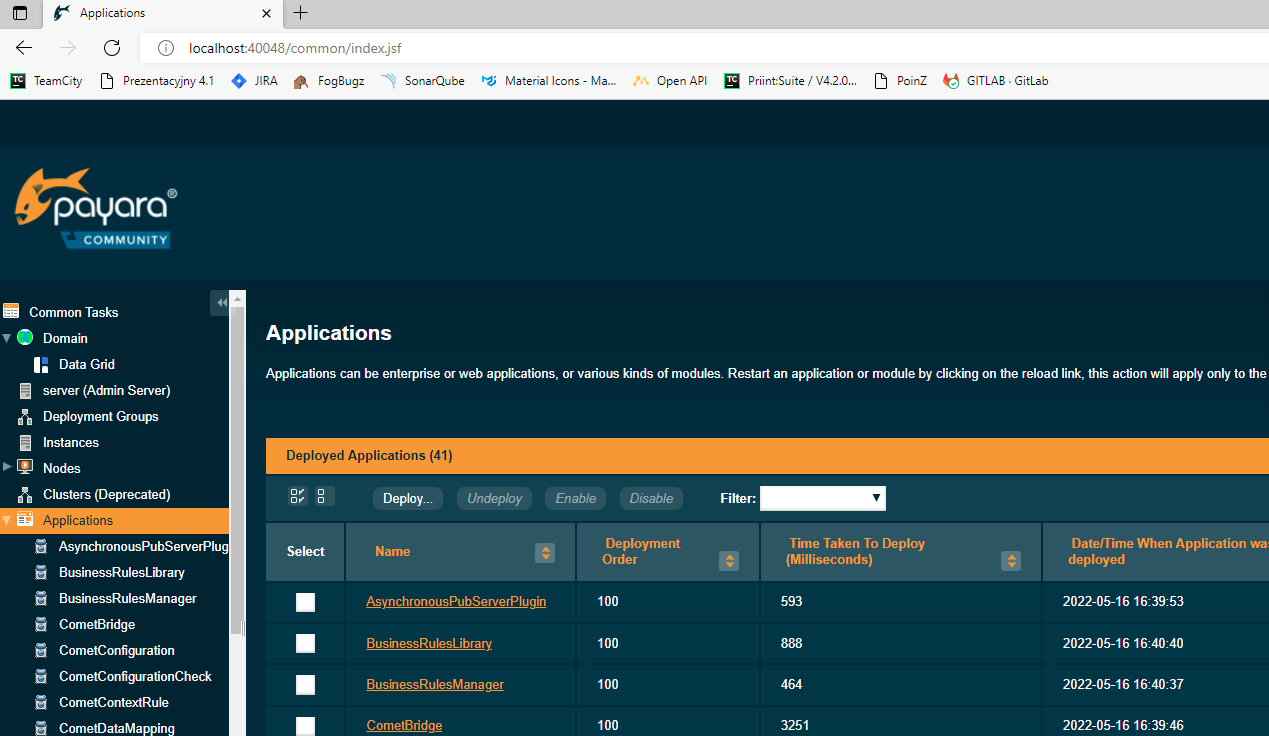Viewport: 1269px width, 736px height.
Task: Select Deployment Groups in sidebar
Action: coord(100,416)
